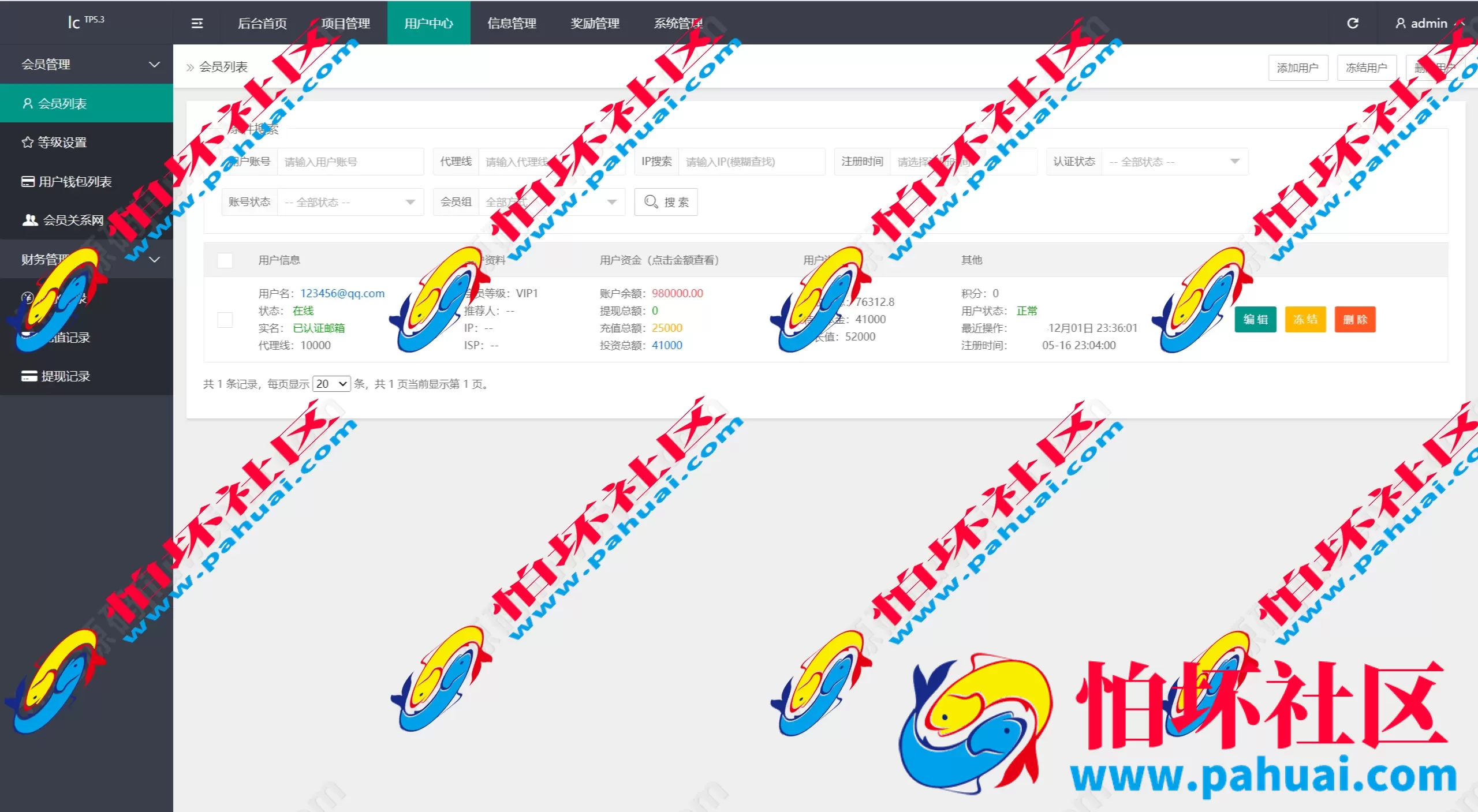The image size is (1478, 812).
Task: Open the 奖励管理 top menu
Action: 595,23
